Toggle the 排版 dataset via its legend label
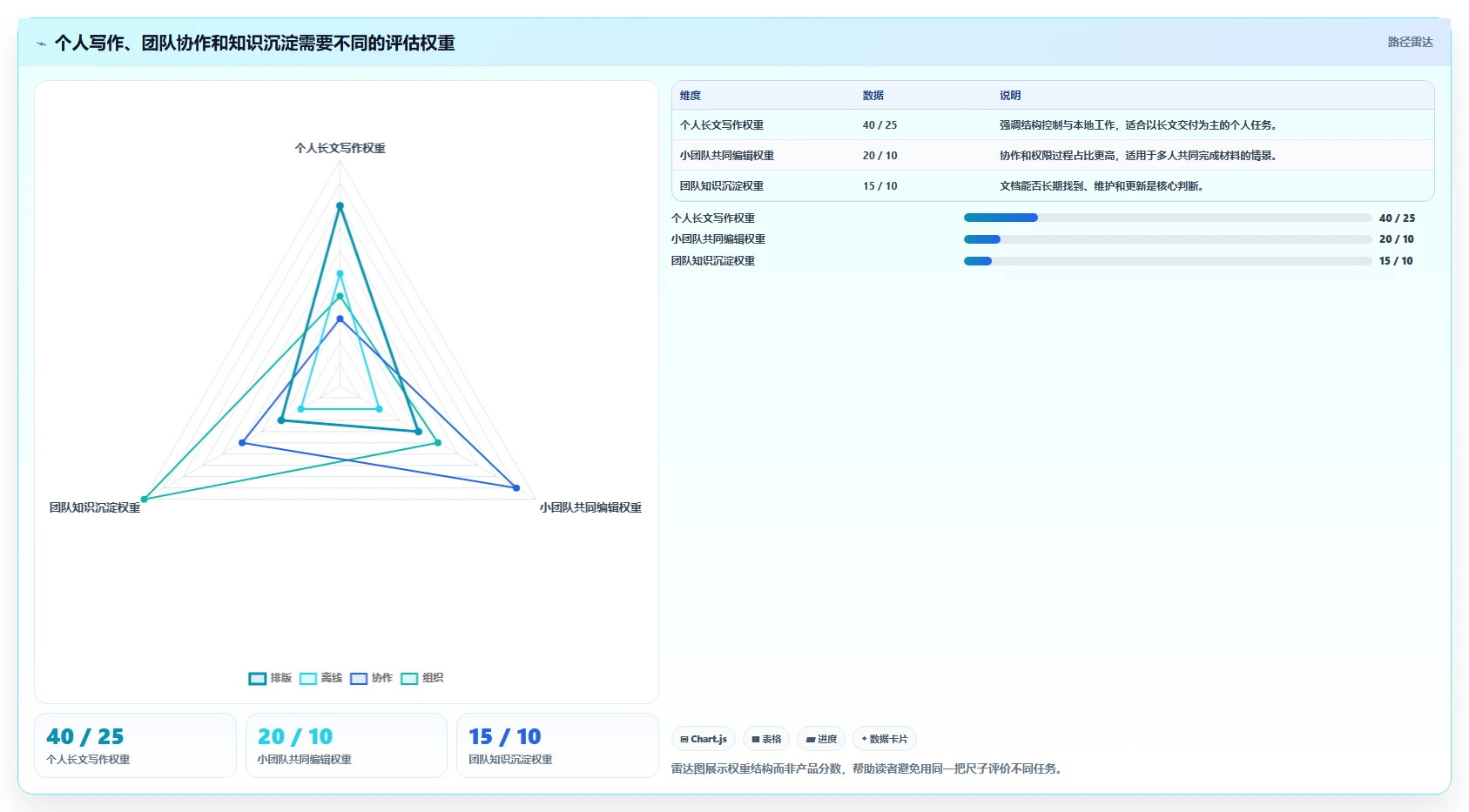 [280, 678]
